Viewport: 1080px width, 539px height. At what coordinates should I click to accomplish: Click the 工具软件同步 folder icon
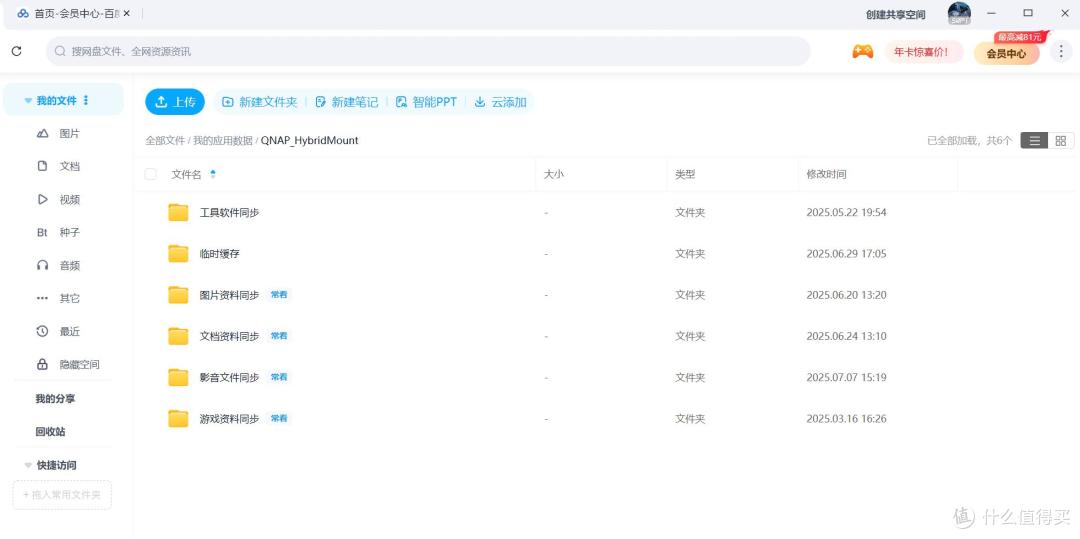point(178,212)
